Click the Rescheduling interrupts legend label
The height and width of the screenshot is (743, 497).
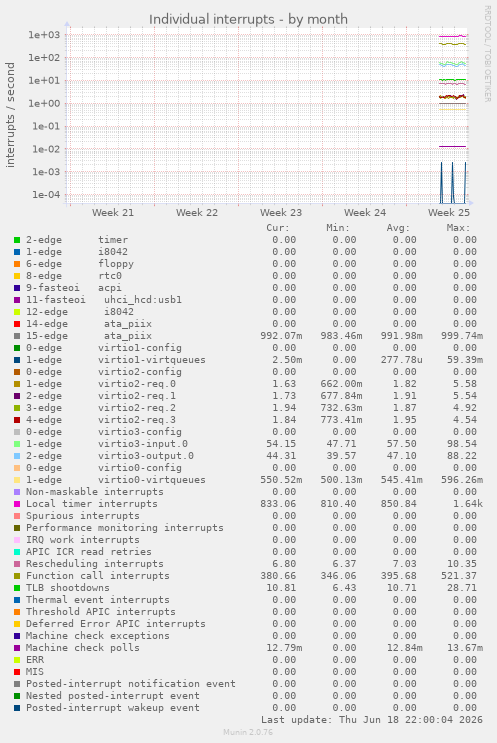pyautogui.click(x=94, y=564)
